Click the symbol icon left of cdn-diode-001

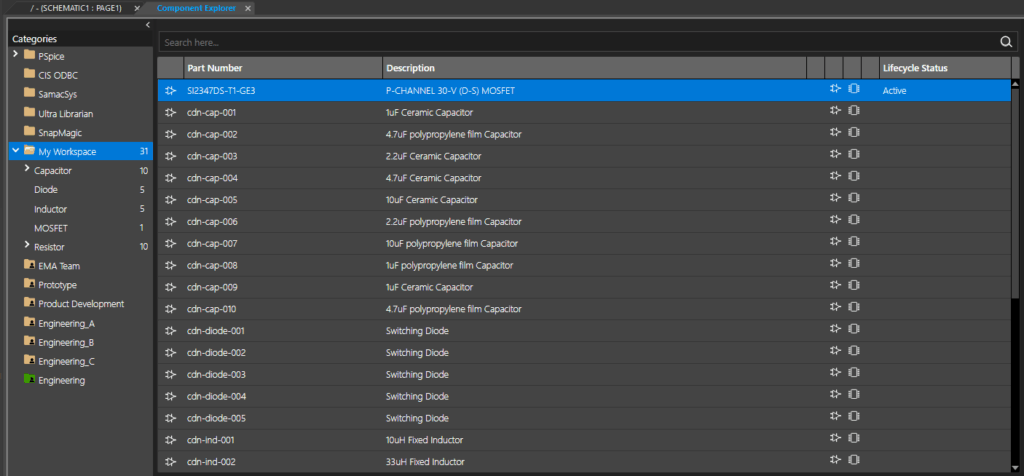[x=170, y=331]
